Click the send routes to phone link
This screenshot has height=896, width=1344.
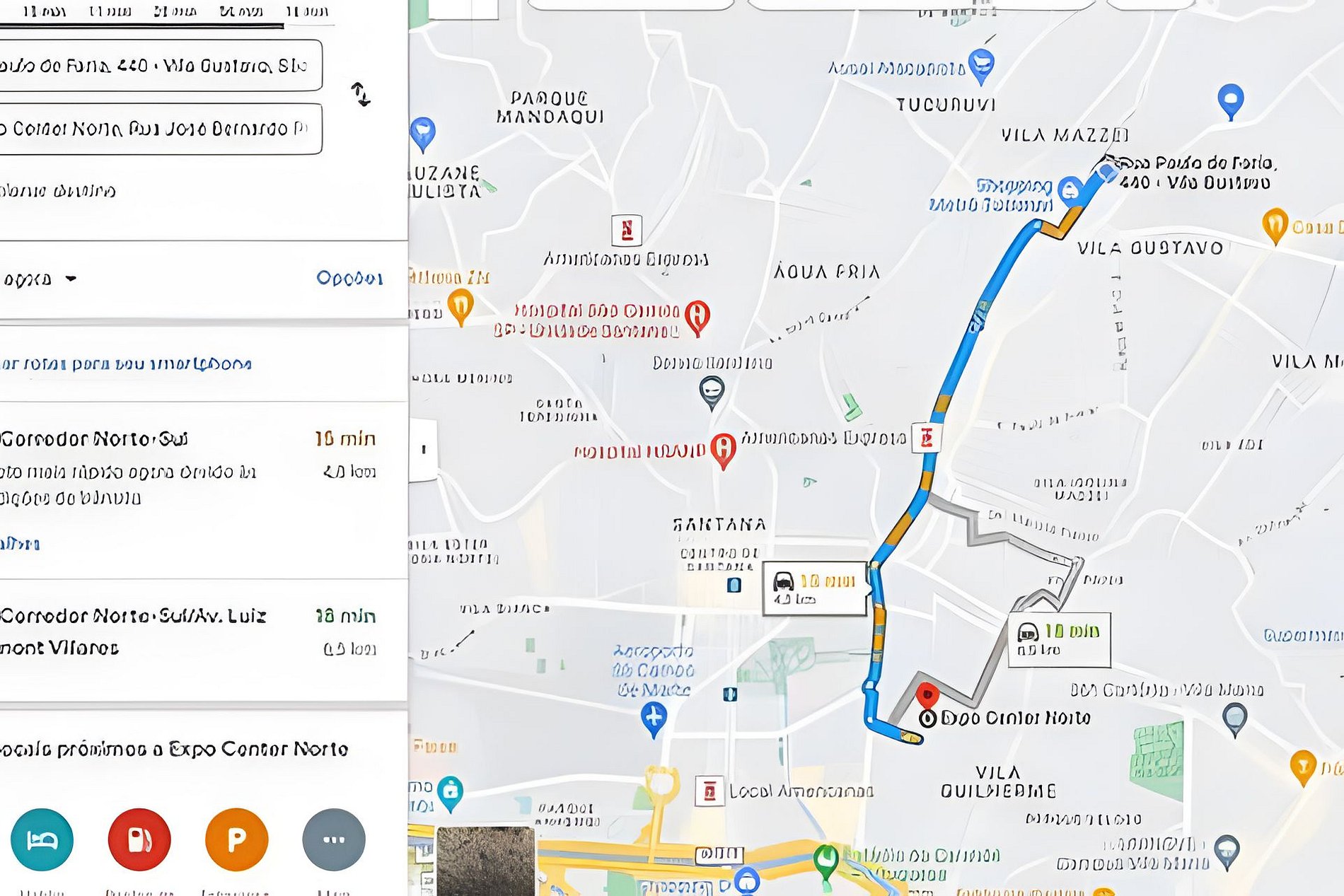point(126,364)
